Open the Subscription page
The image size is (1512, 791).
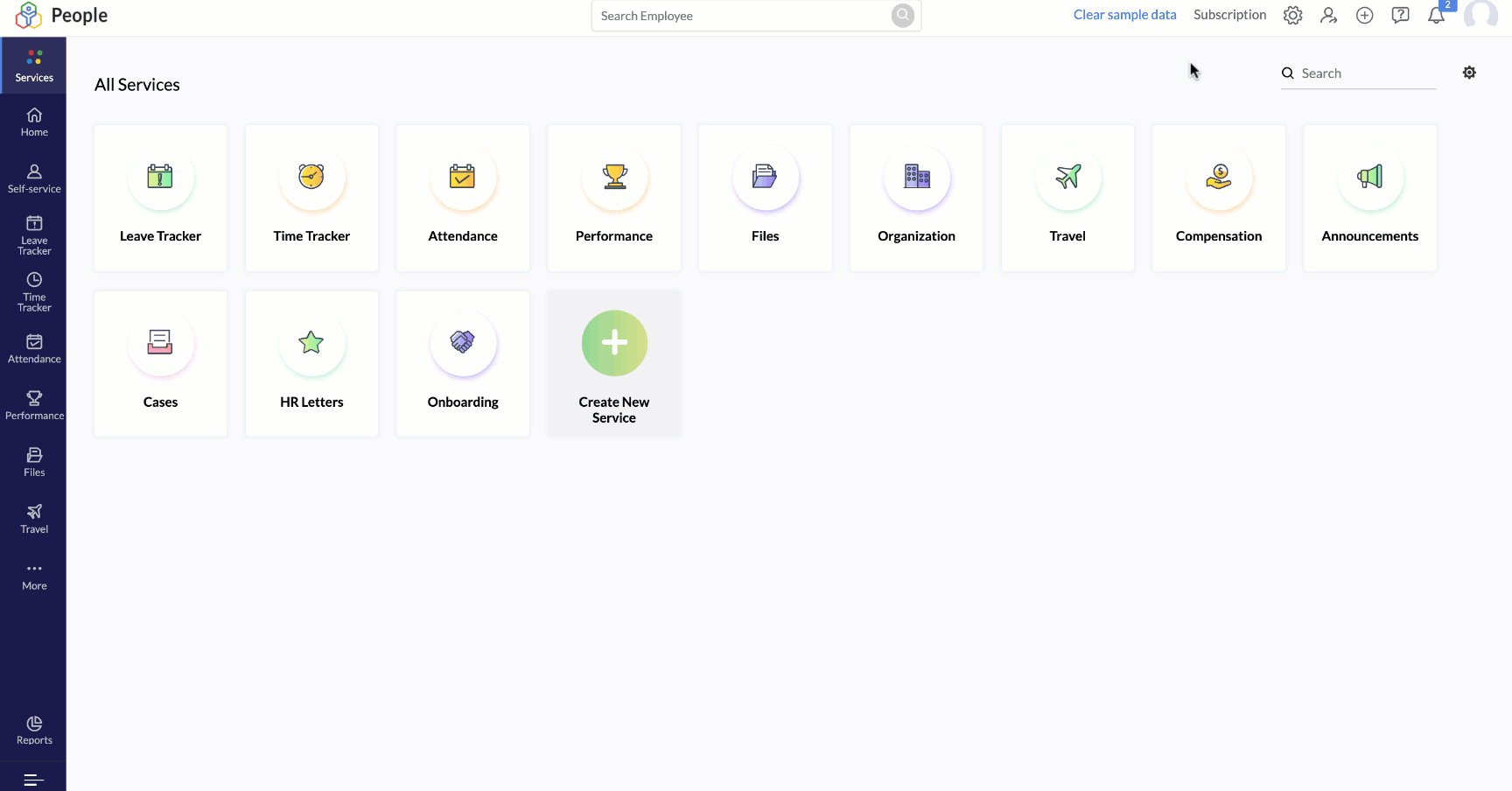point(1229,15)
